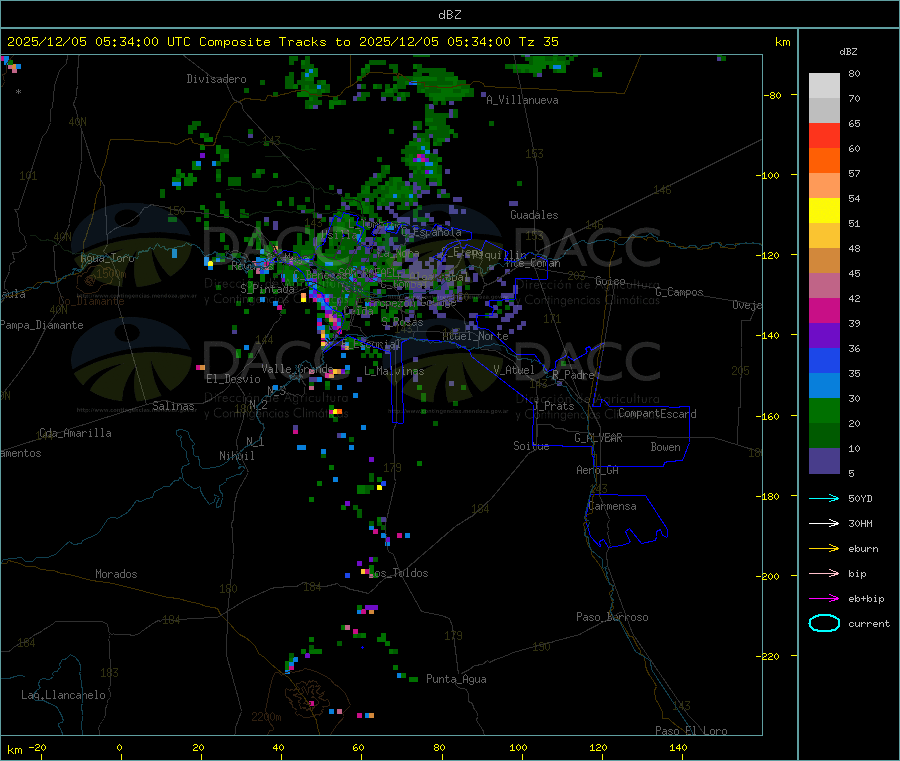Click the Guadales map label
Viewport: 900px width, 761px height.
(534, 215)
